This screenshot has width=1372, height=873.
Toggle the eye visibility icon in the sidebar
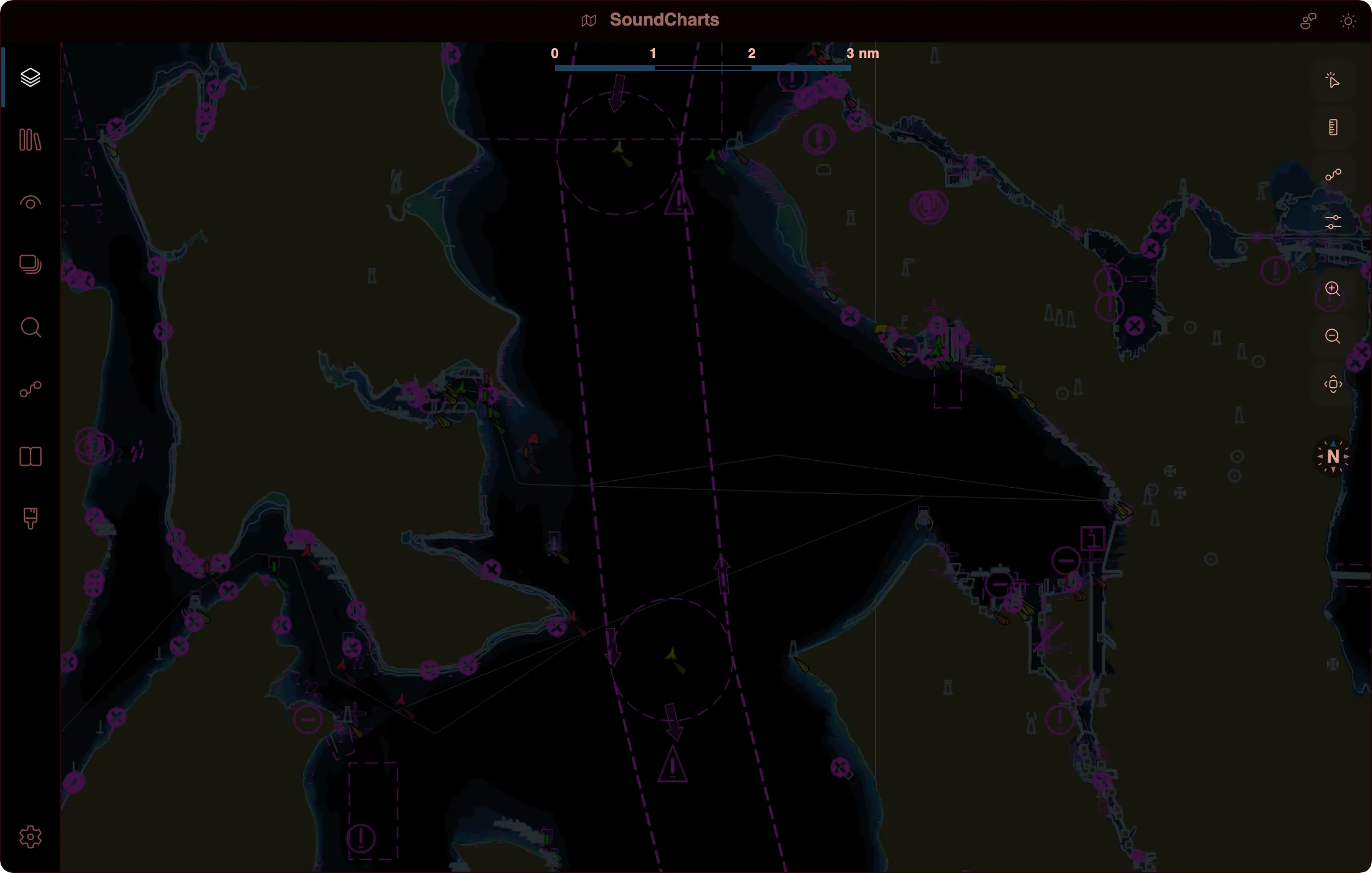pyautogui.click(x=30, y=203)
